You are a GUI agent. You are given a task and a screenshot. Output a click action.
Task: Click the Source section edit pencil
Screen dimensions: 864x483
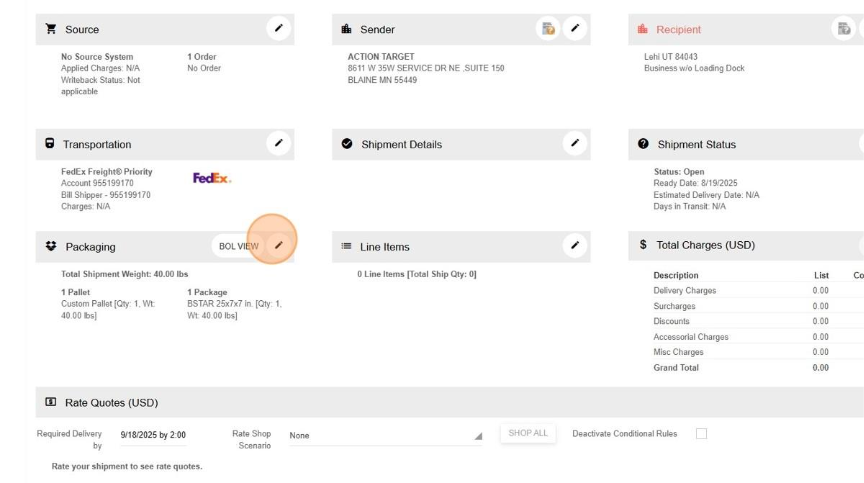(279, 29)
